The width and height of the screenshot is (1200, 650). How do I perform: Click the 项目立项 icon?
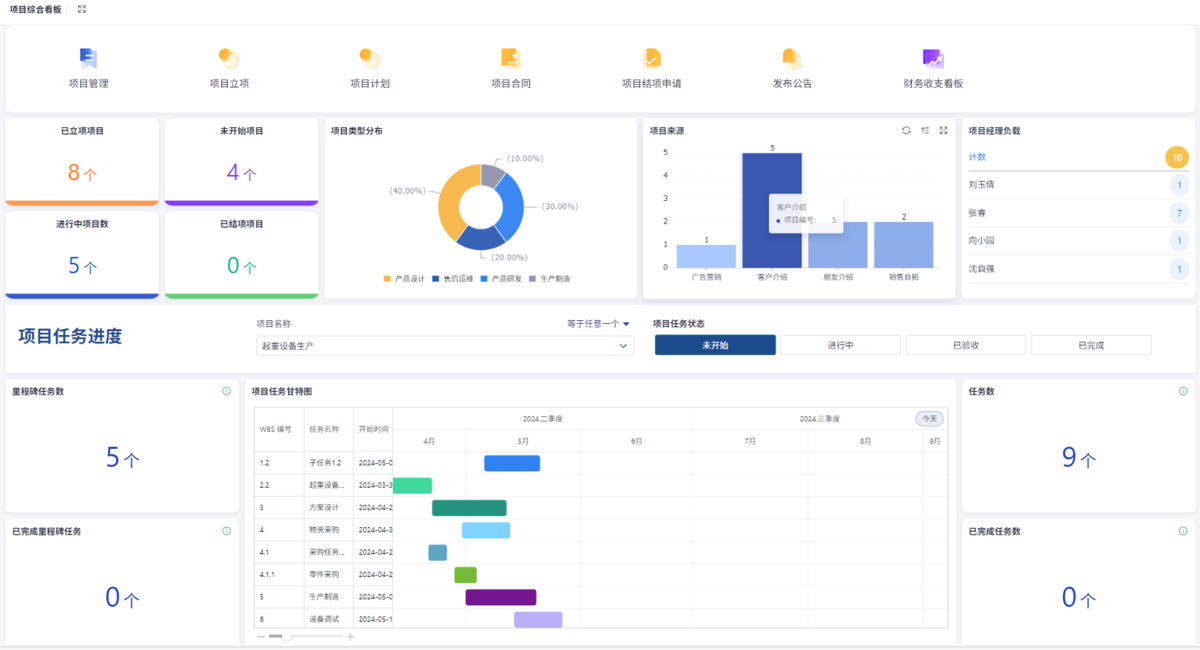[x=228, y=59]
